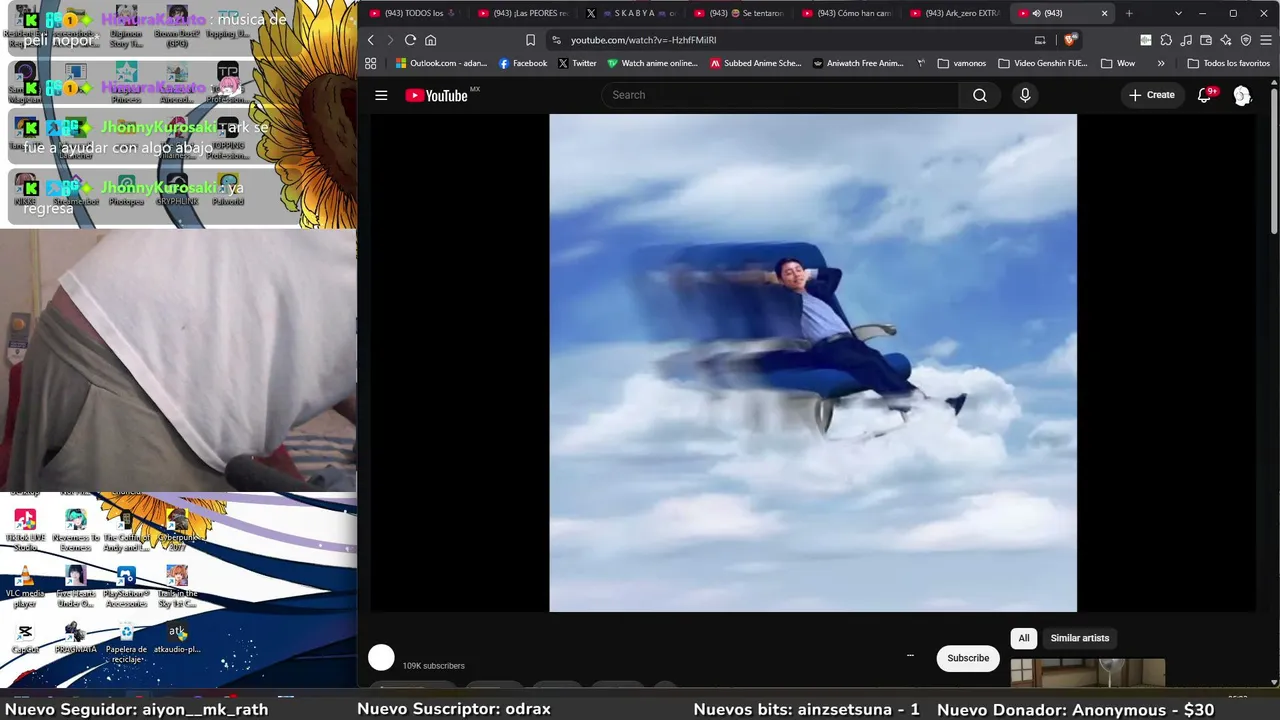Viewport: 1280px width, 720px height.
Task: Open the site information icon in address bar
Action: (x=557, y=40)
